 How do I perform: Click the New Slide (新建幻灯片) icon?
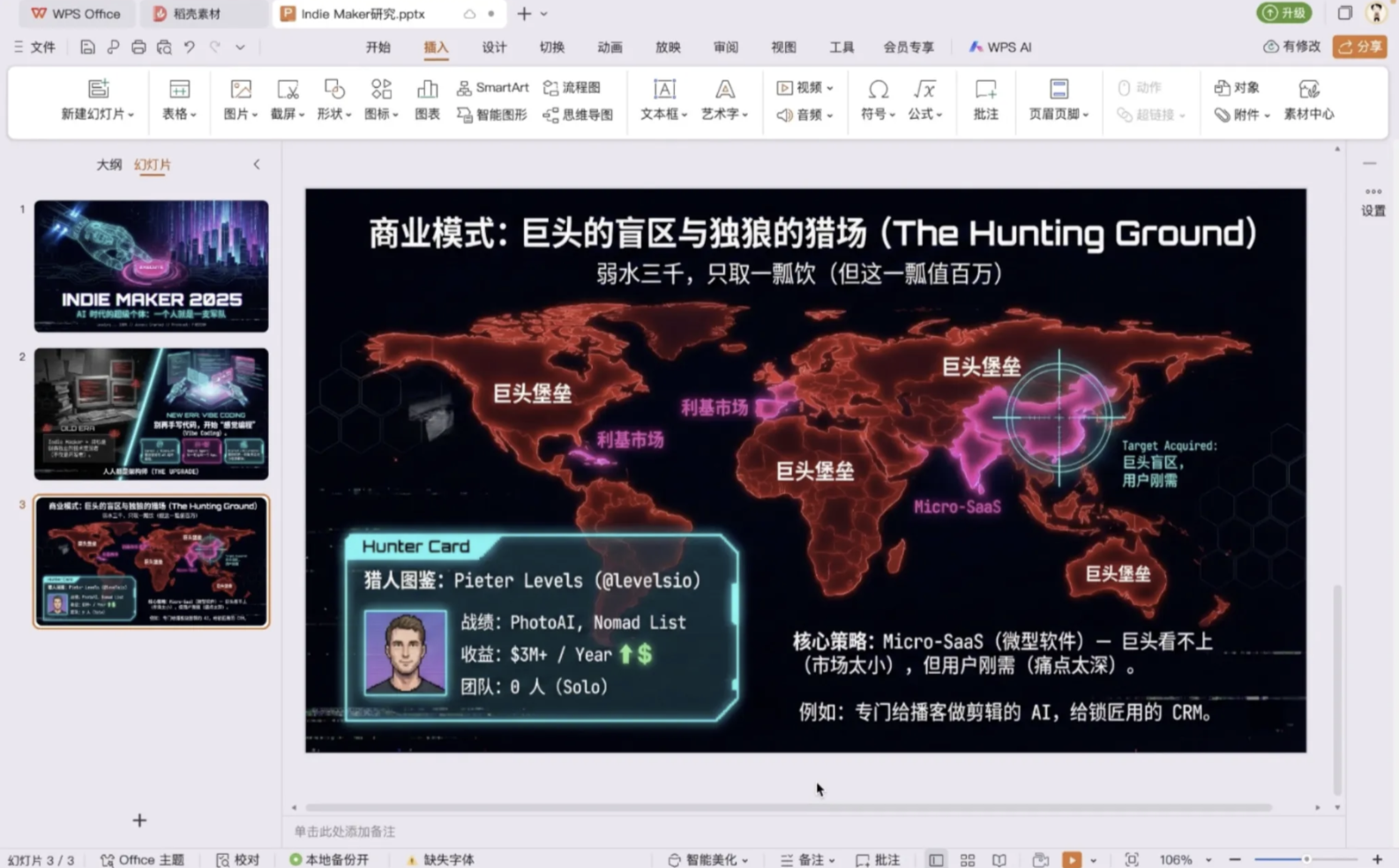tap(98, 88)
